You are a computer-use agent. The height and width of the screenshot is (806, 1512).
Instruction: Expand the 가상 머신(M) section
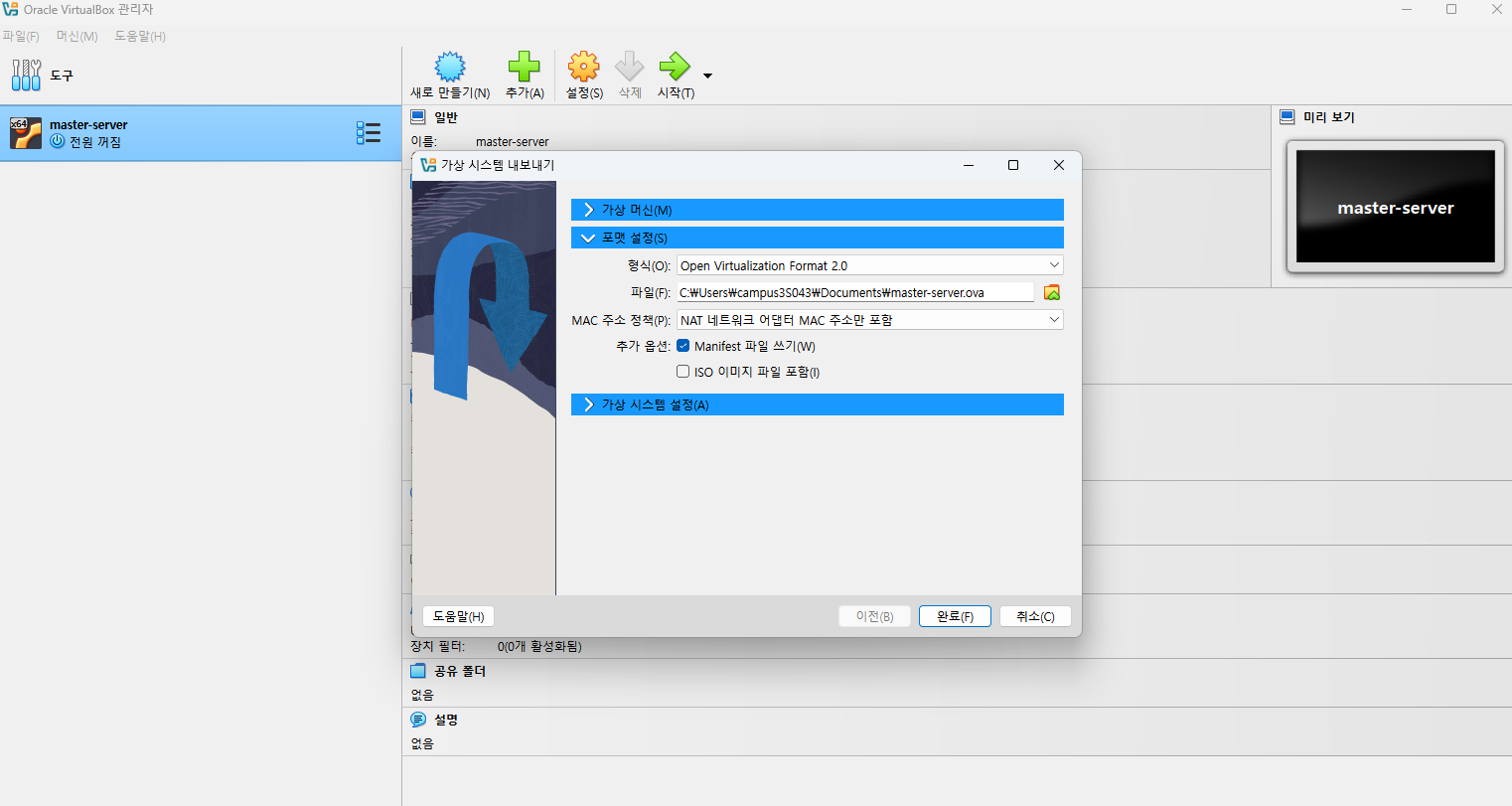point(818,210)
